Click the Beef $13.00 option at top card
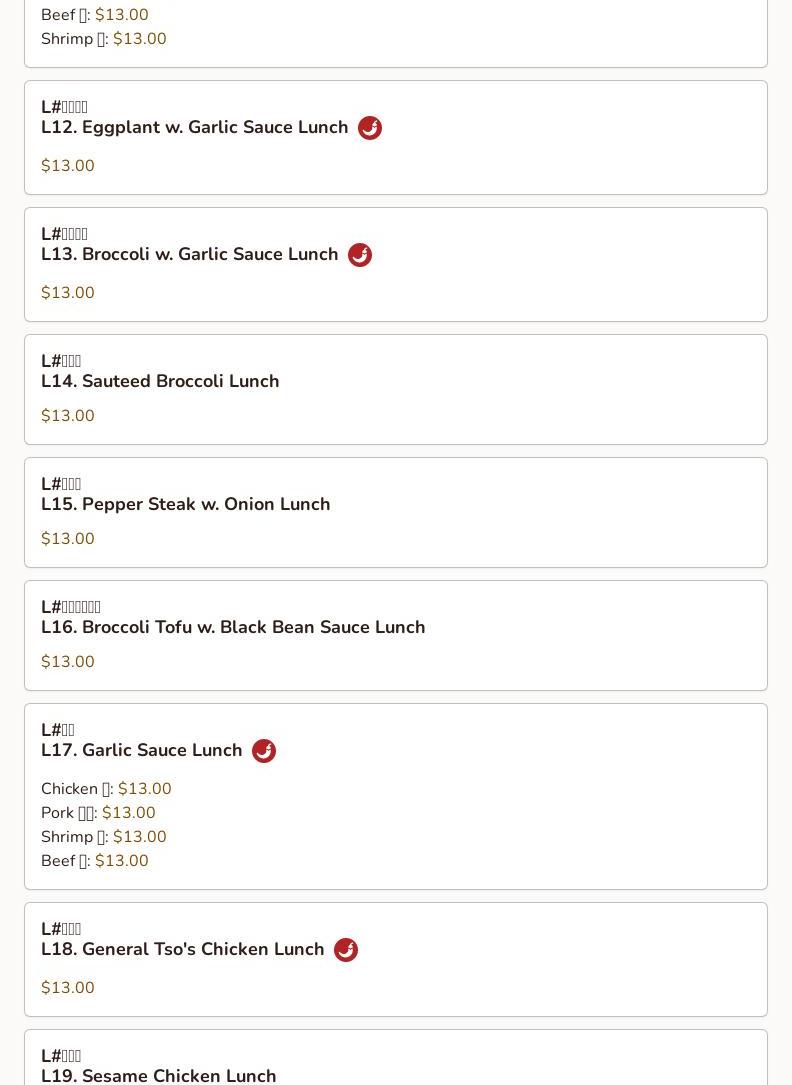This screenshot has width=792, height=1085. click(95, 15)
